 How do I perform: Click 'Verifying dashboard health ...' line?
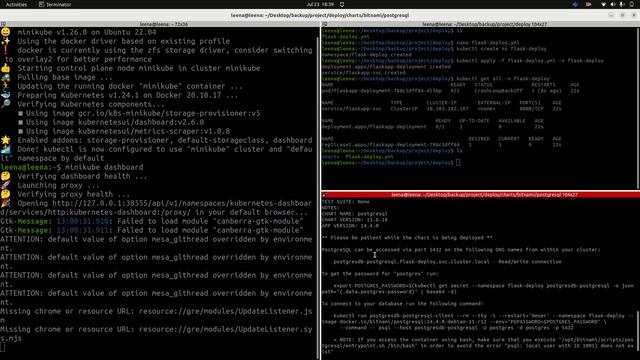click(82, 176)
